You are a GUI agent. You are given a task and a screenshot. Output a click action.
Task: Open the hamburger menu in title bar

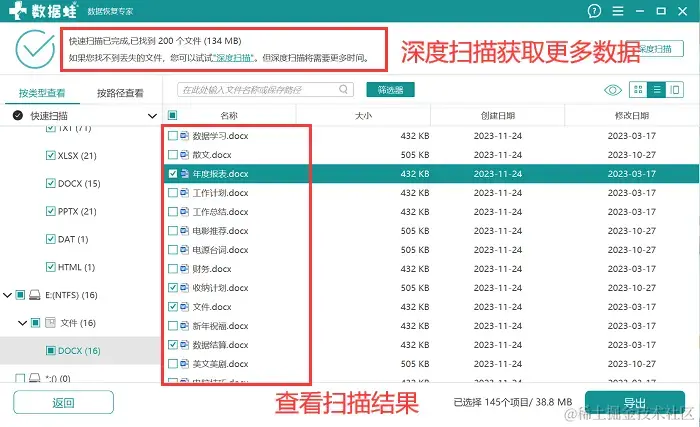tap(618, 11)
